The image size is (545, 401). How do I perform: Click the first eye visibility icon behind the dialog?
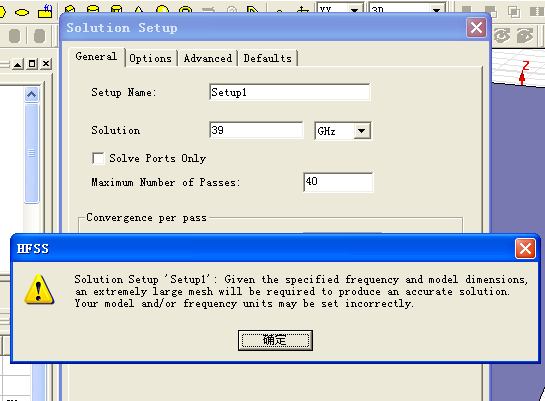point(502,35)
